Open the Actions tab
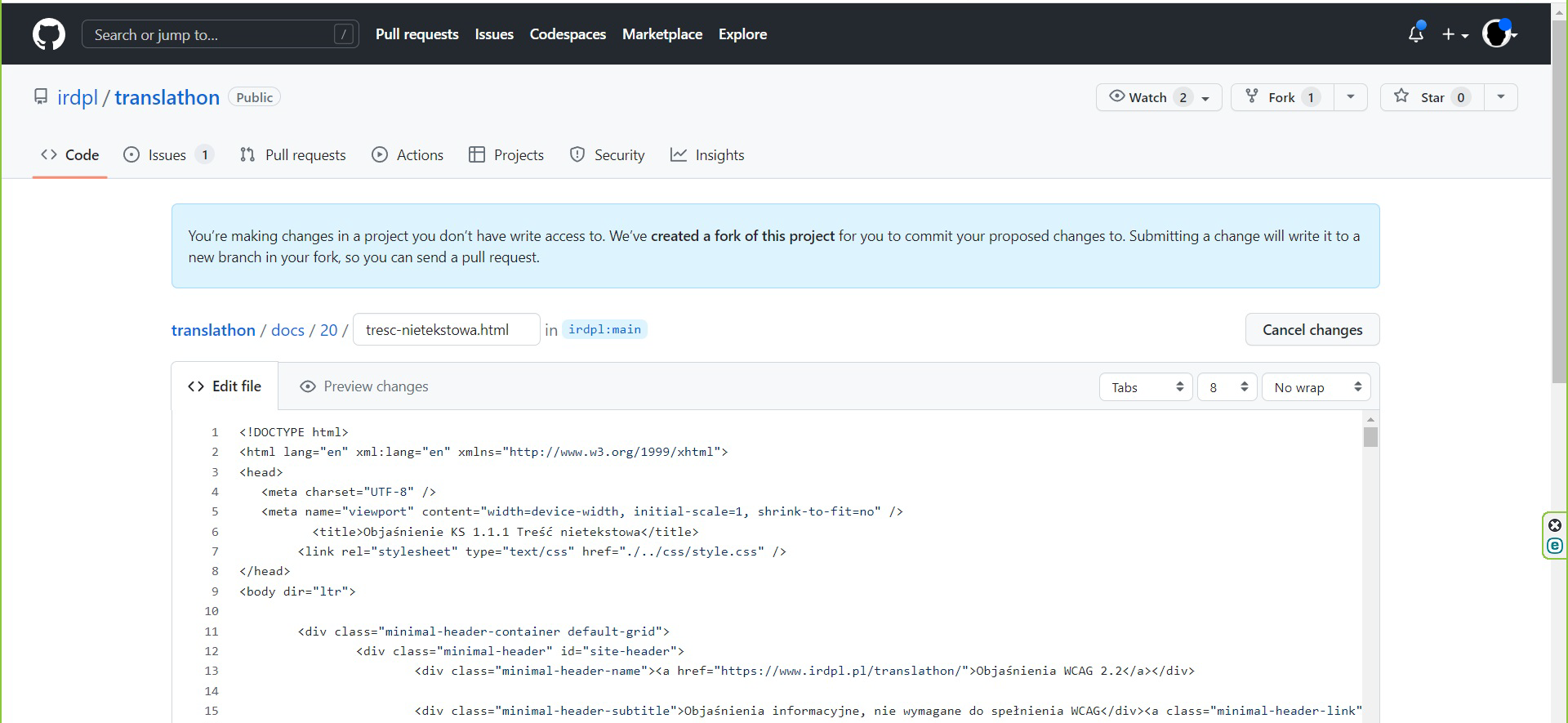The width and height of the screenshot is (1568, 723). click(x=408, y=155)
